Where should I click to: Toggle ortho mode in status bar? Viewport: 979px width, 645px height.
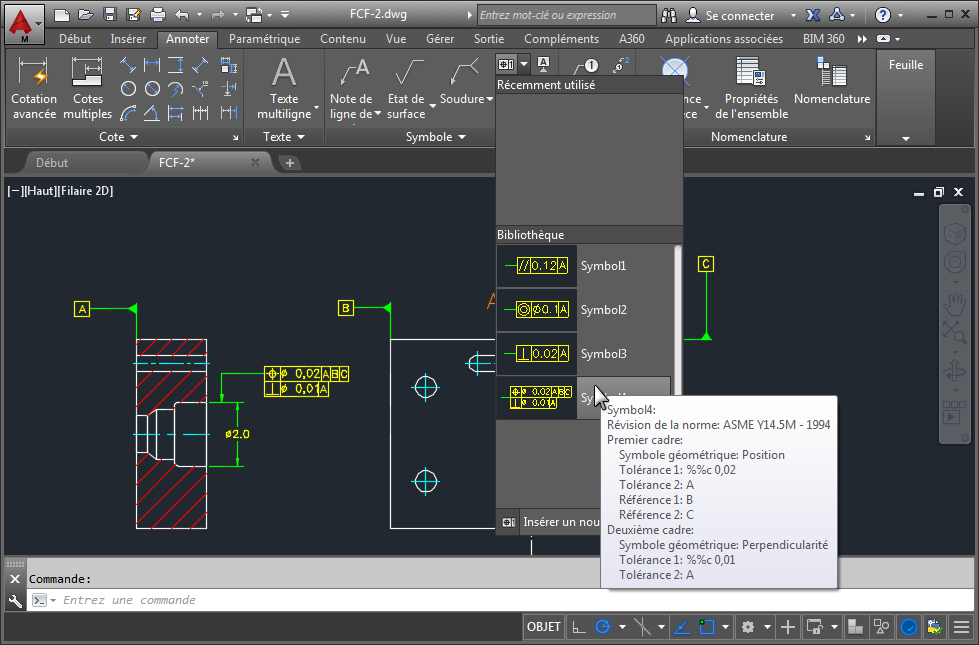tap(579, 627)
